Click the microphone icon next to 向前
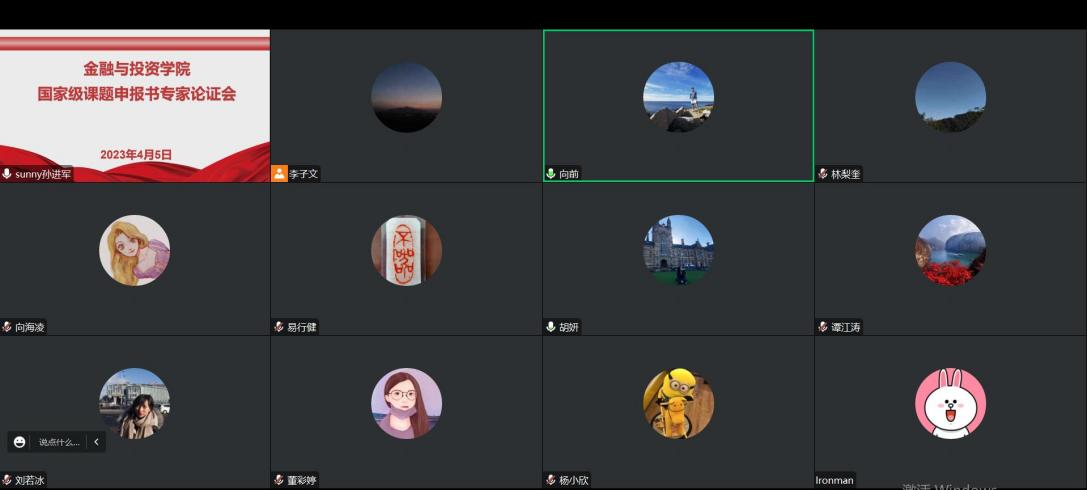 click(551, 174)
